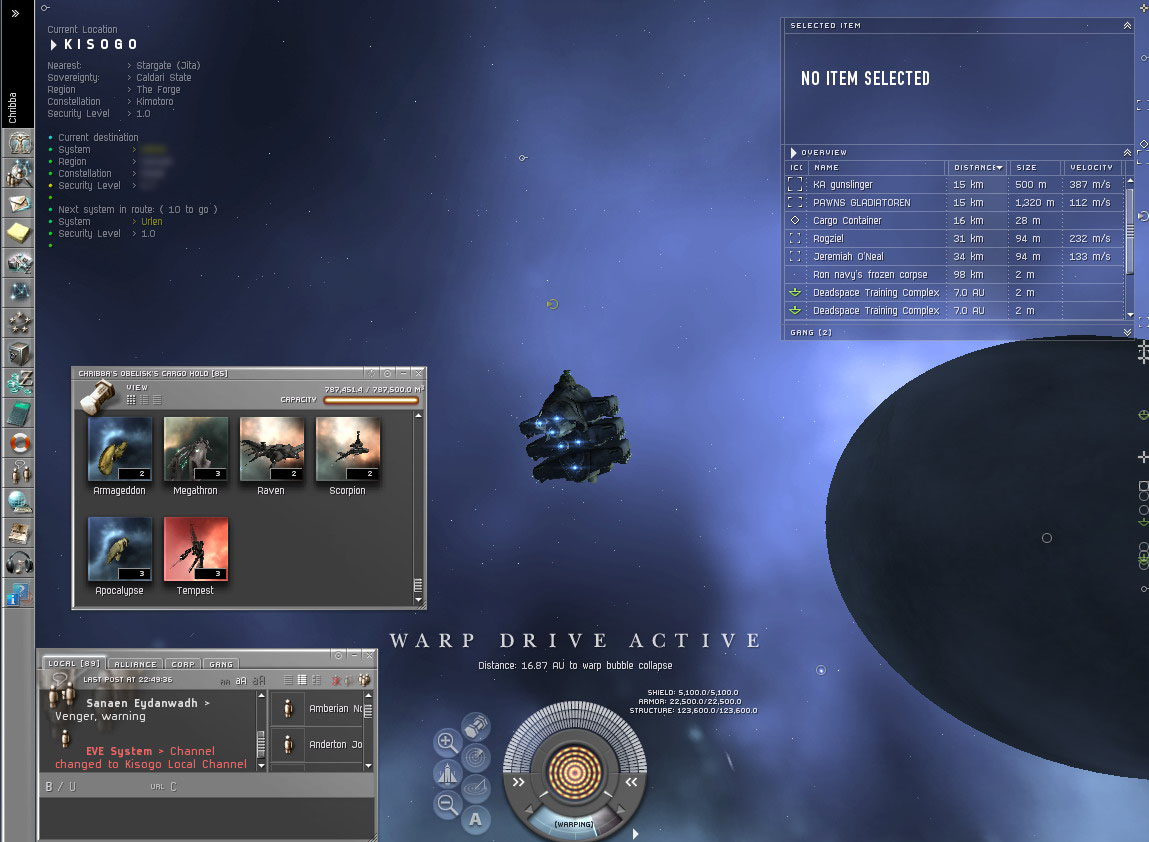
Task: Open the globe in-game browser icon
Action: pyautogui.click(x=19, y=503)
